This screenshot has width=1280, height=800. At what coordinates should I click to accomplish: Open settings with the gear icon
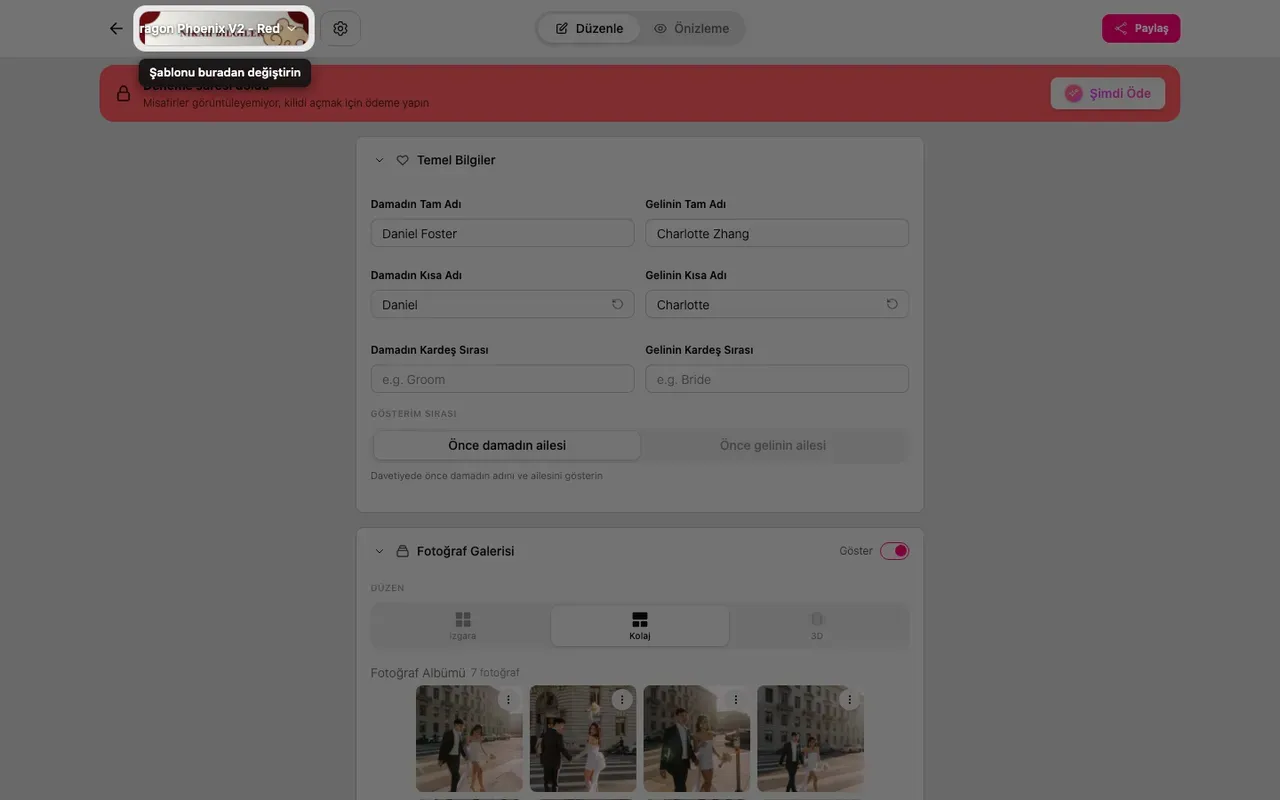pos(340,28)
